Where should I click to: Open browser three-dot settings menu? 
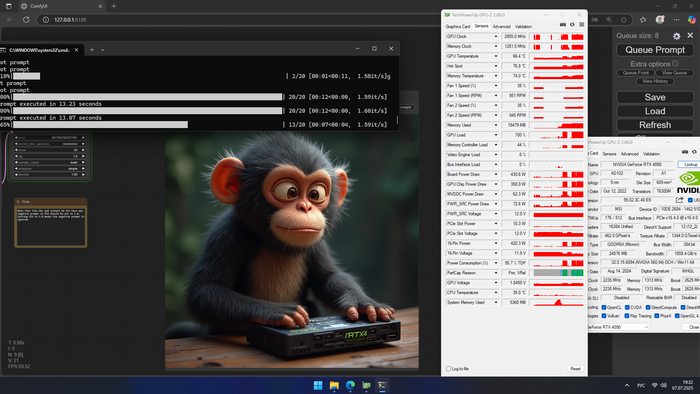(x=676, y=20)
